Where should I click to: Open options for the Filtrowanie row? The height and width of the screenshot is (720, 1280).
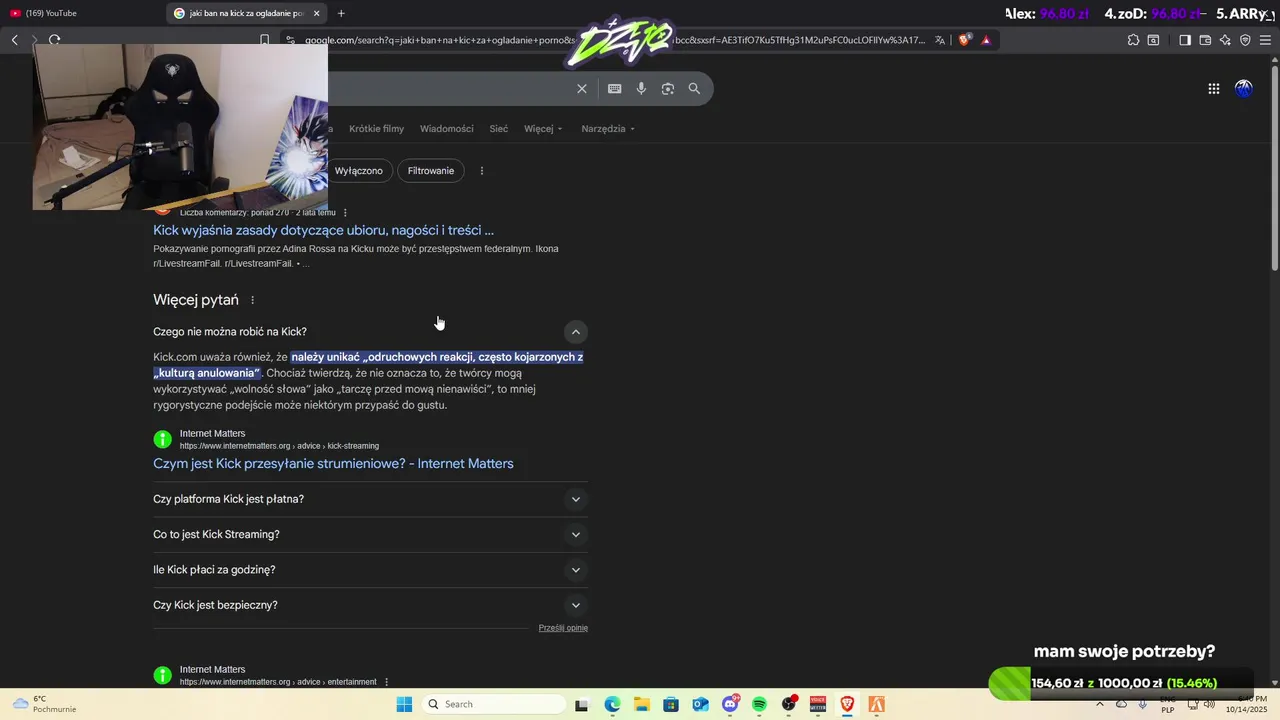(x=482, y=171)
